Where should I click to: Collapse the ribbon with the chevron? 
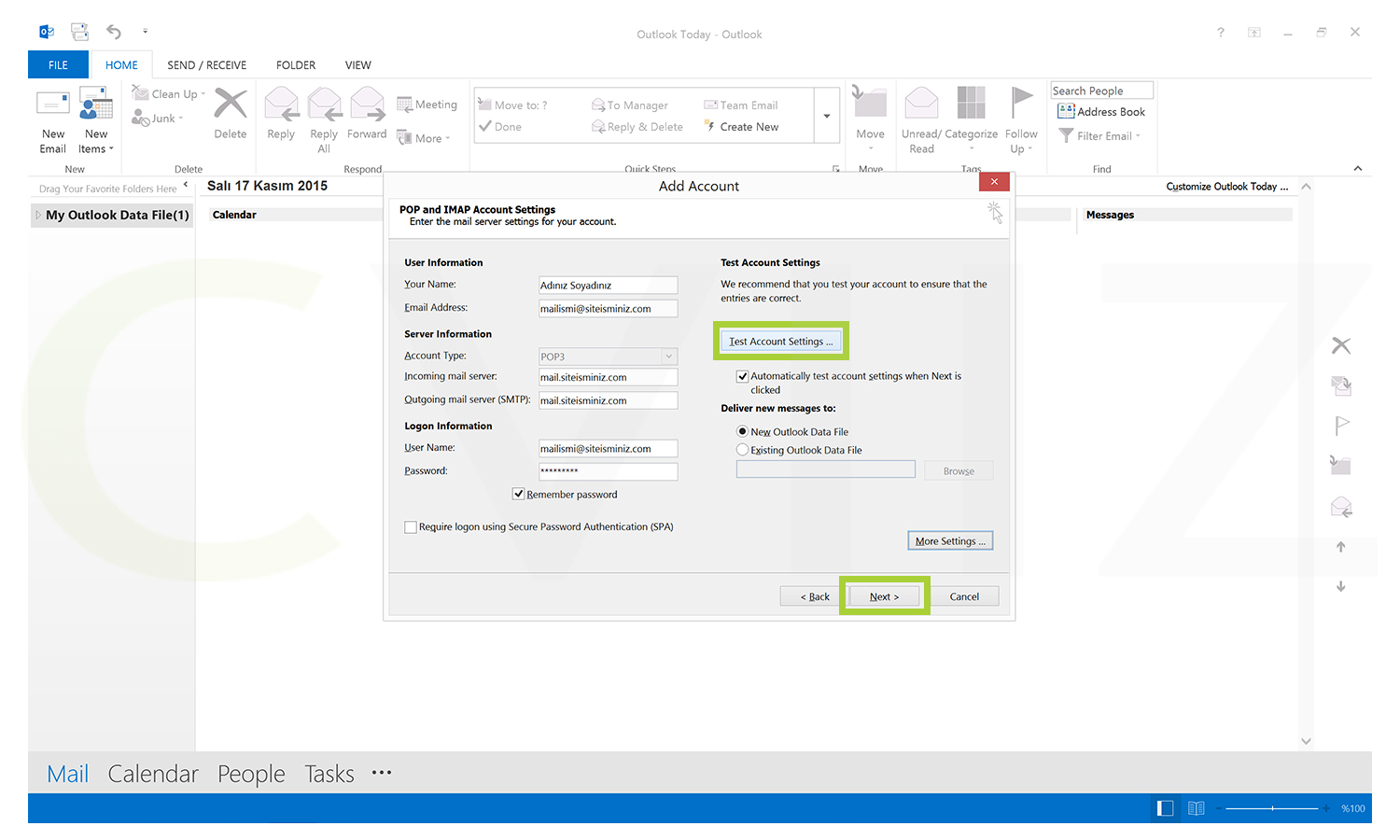(1358, 168)
